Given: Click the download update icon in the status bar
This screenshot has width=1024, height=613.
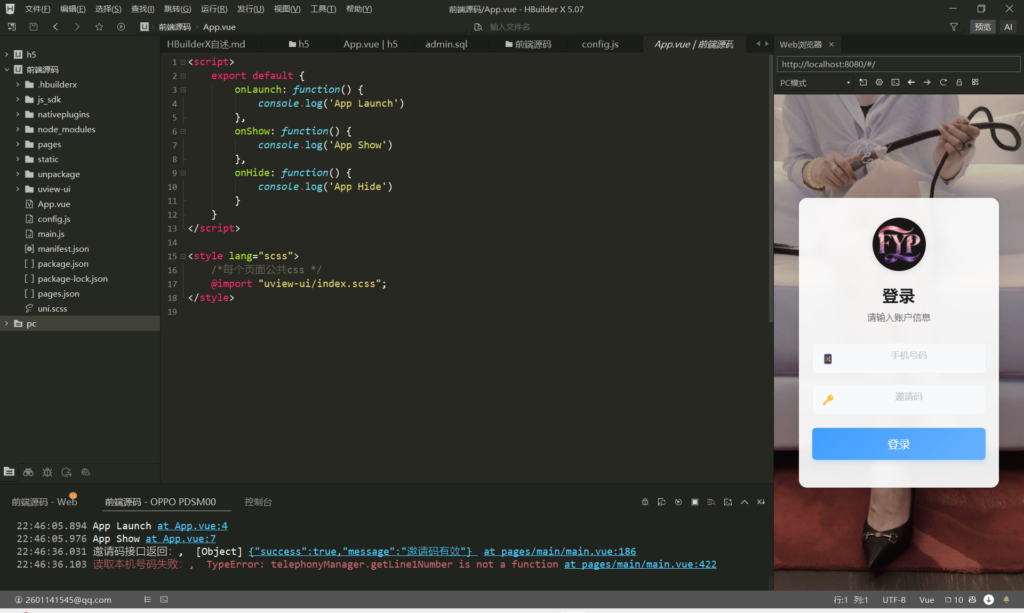Looking at the screenshot, I should pyautogui.click(x=989, y=599).
